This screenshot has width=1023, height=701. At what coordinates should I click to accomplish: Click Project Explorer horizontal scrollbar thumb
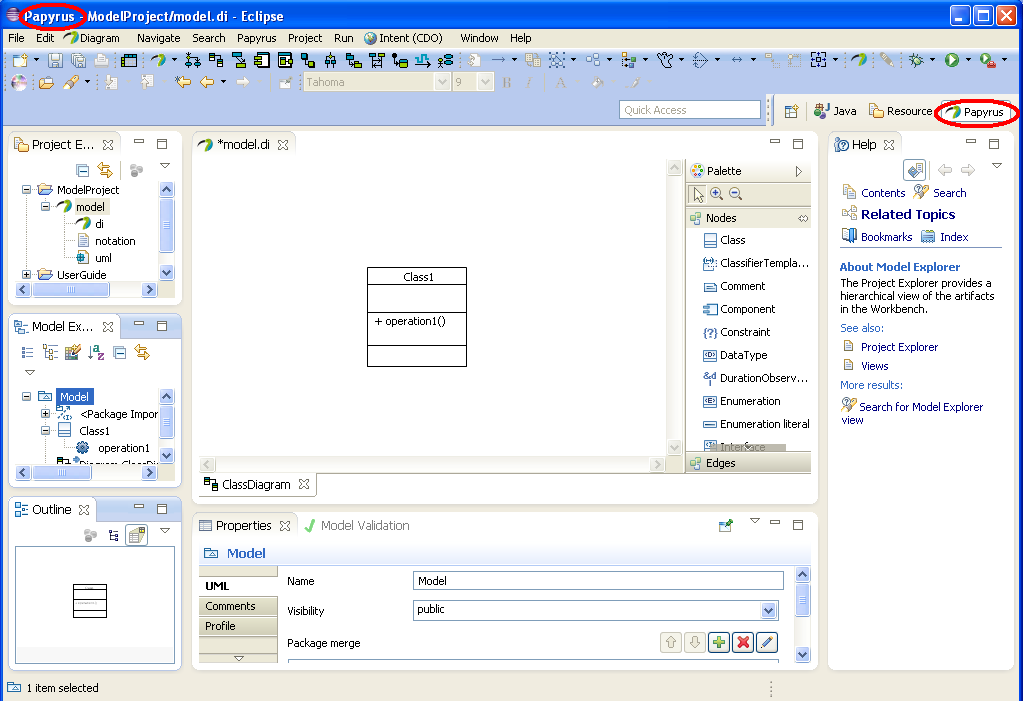pos(71,290)
